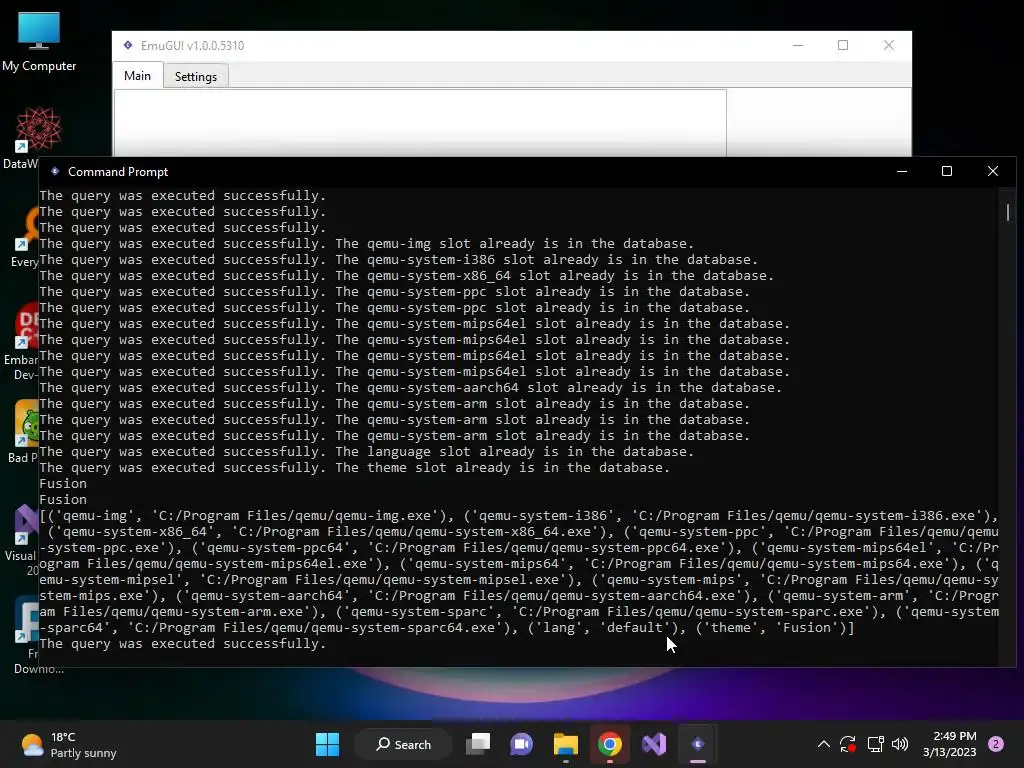This screenshot has width=1024, height=768.
Task: Open the volume control tray icon
Action: [900, 744]
